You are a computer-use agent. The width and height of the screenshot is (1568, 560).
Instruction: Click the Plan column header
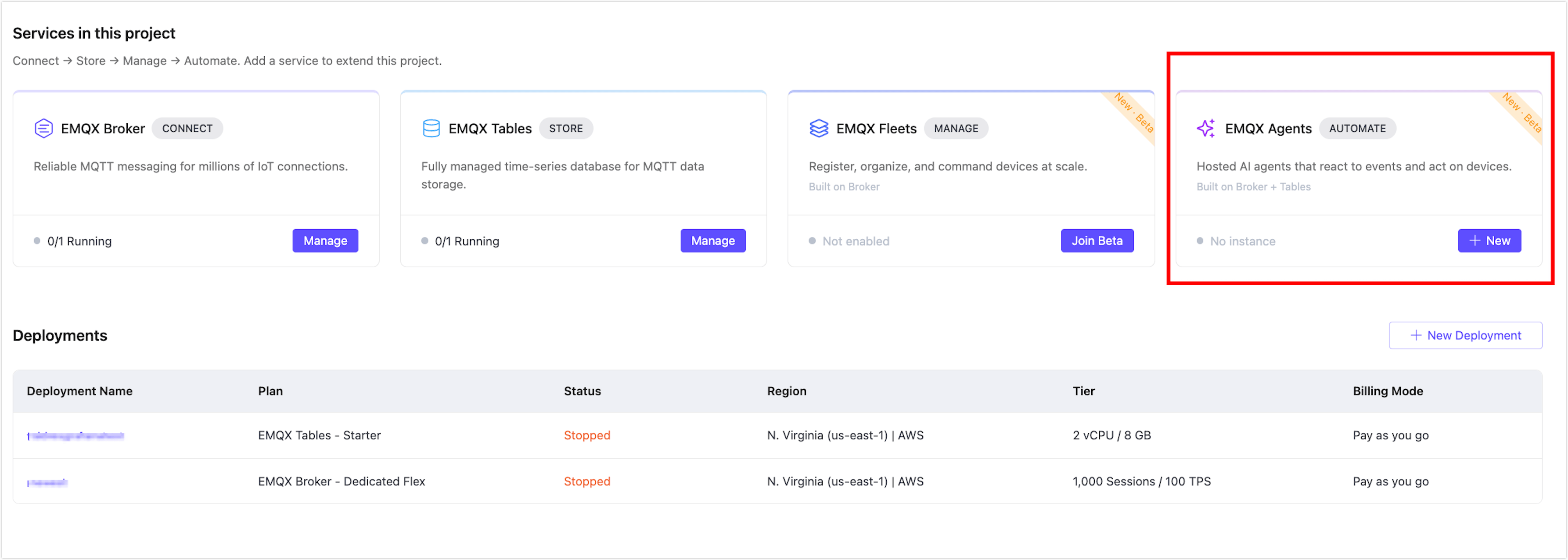[270, 391]
